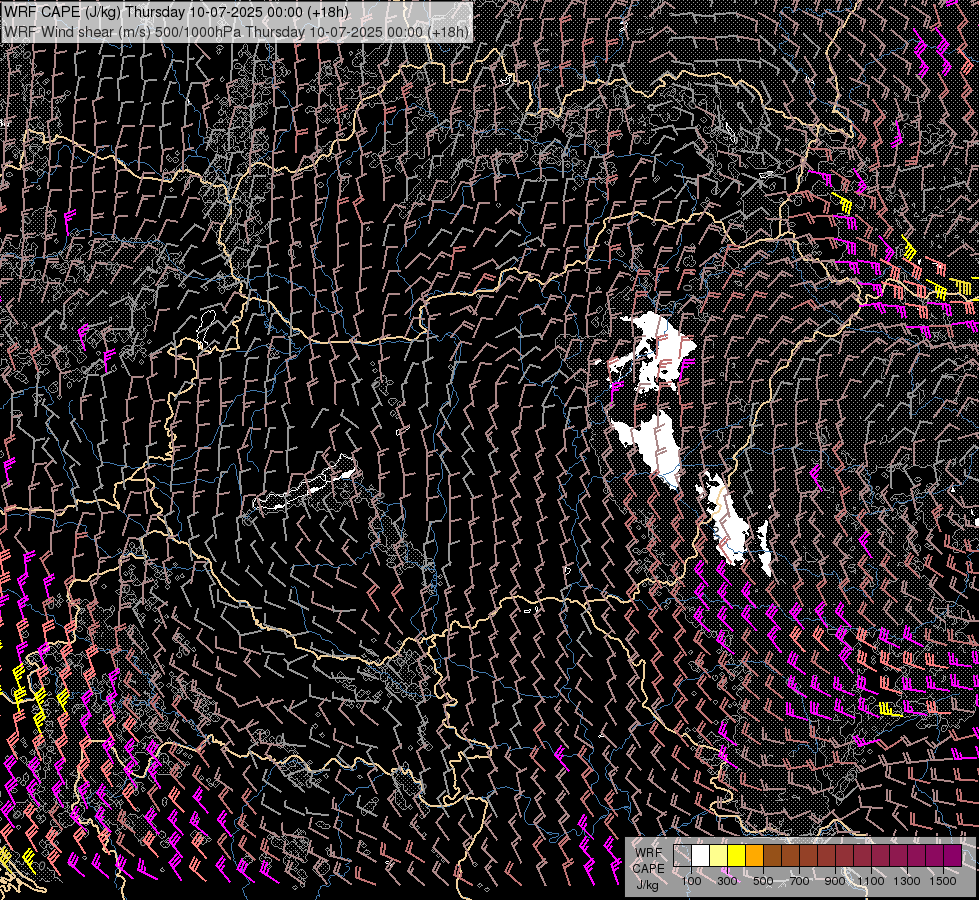Select the pale yellow CAPE legend swatch
Viewport: 979px width, 900px height.
(719, 855)
